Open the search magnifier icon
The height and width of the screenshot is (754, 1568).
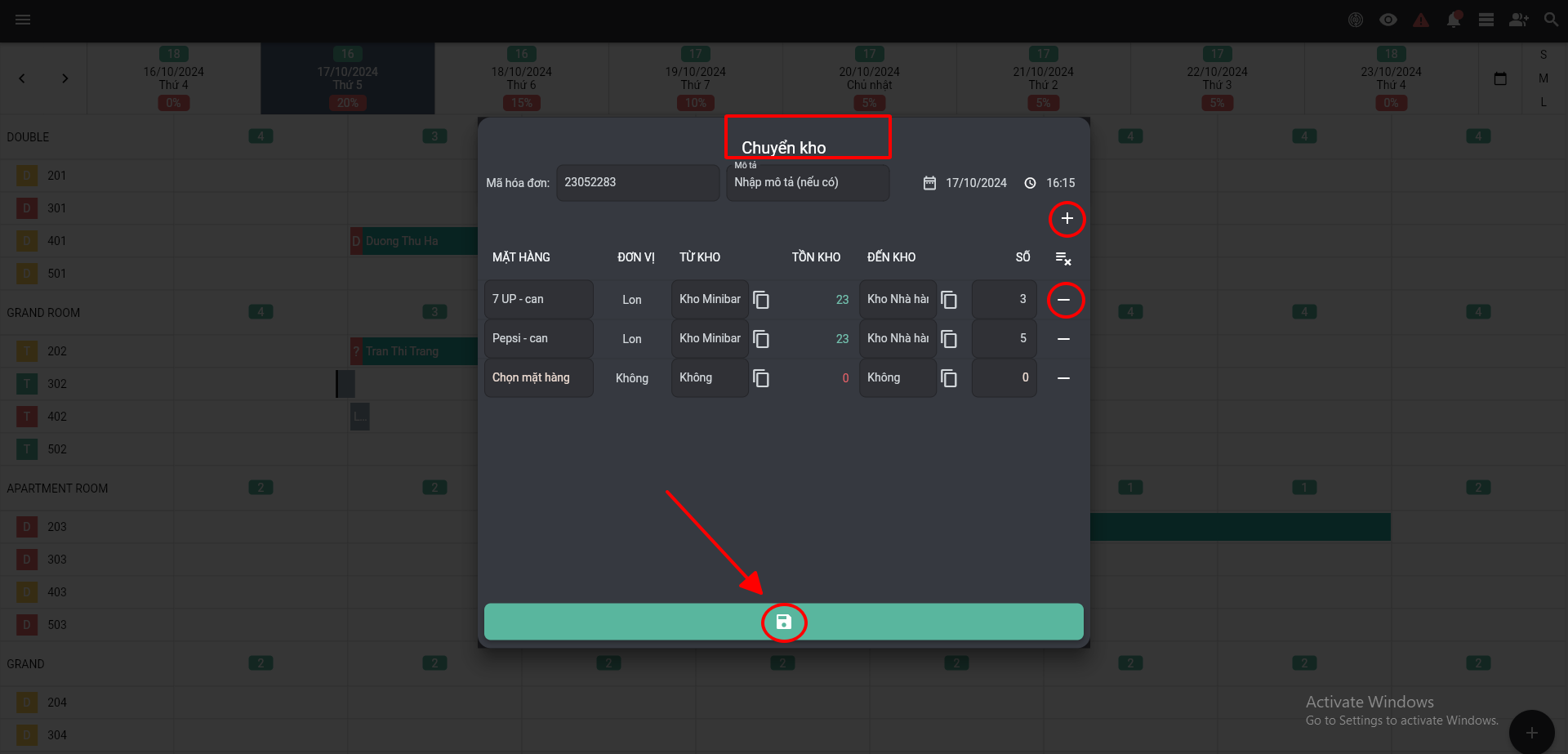1551,20
